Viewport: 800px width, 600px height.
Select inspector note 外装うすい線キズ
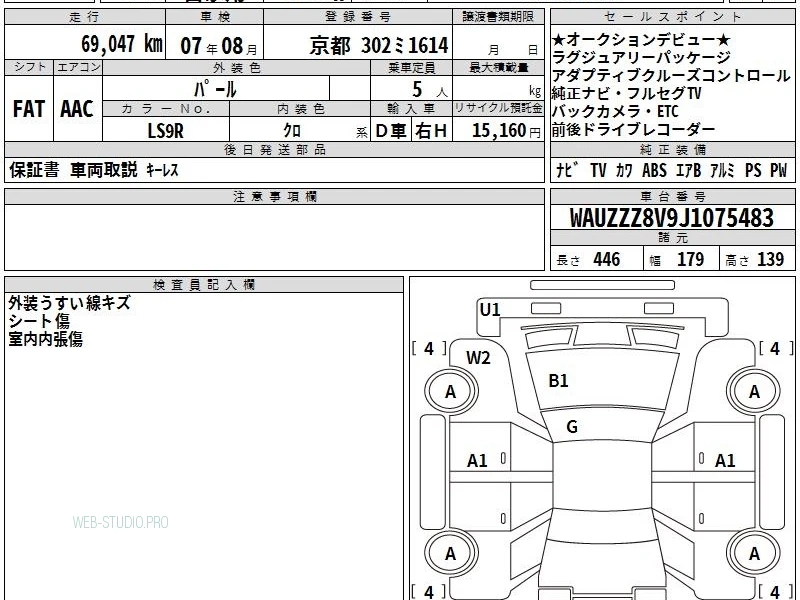tap(69, 303)
